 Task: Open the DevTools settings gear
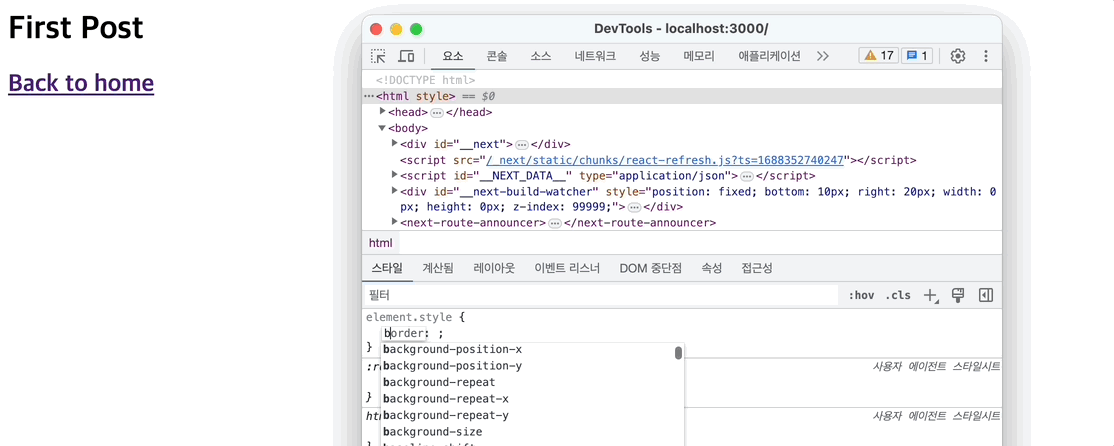tap(958, 56)
